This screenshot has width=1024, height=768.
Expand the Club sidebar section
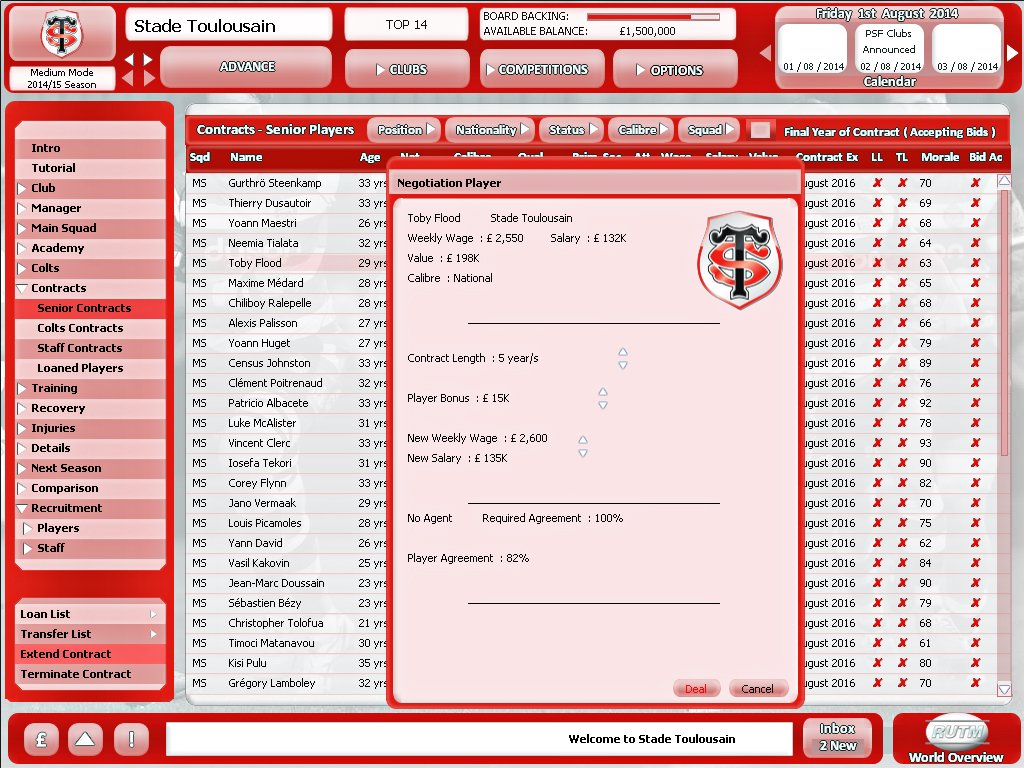coord(23,188)
